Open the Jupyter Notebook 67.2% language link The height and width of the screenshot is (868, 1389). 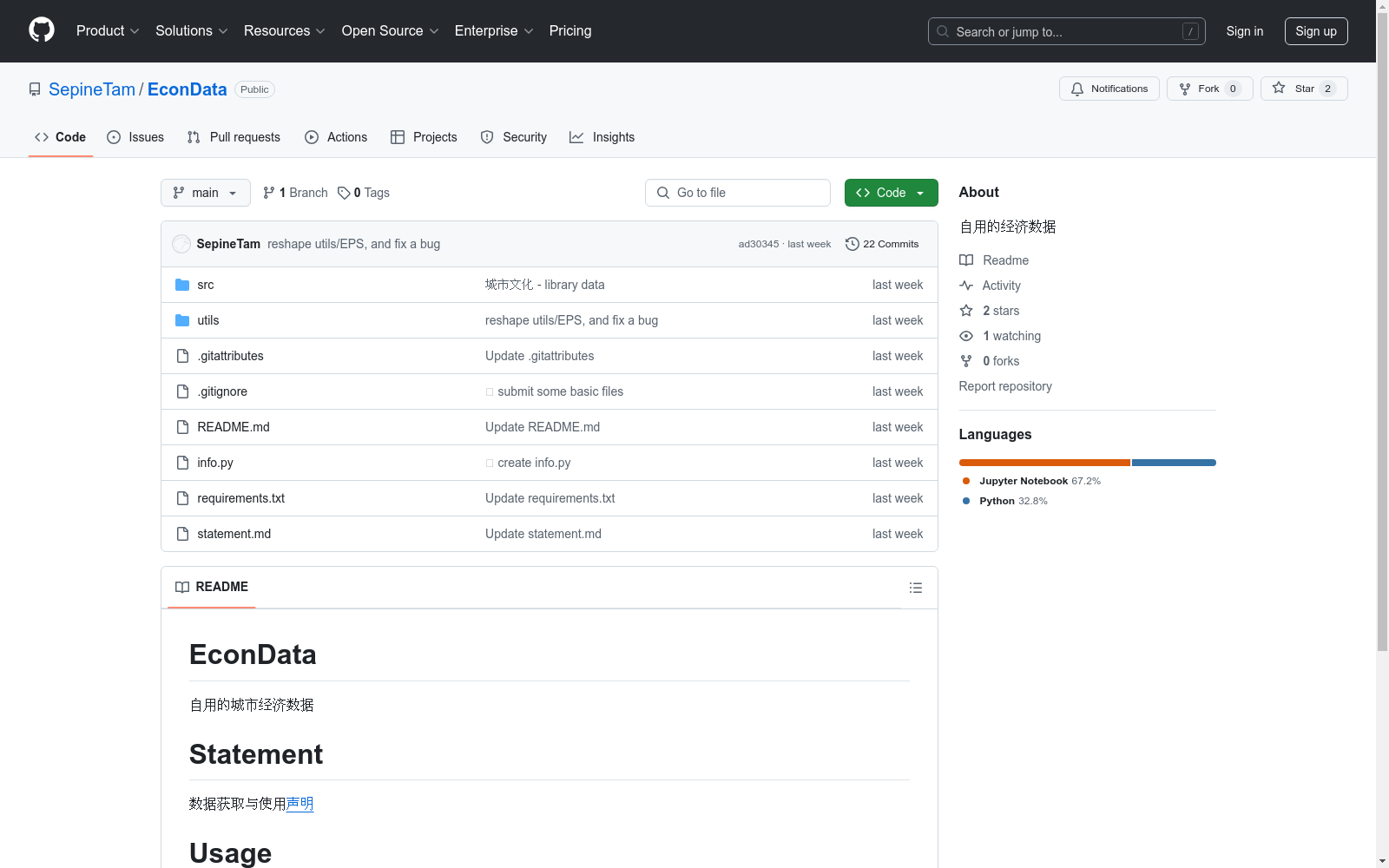click(x=1031, y=481)
